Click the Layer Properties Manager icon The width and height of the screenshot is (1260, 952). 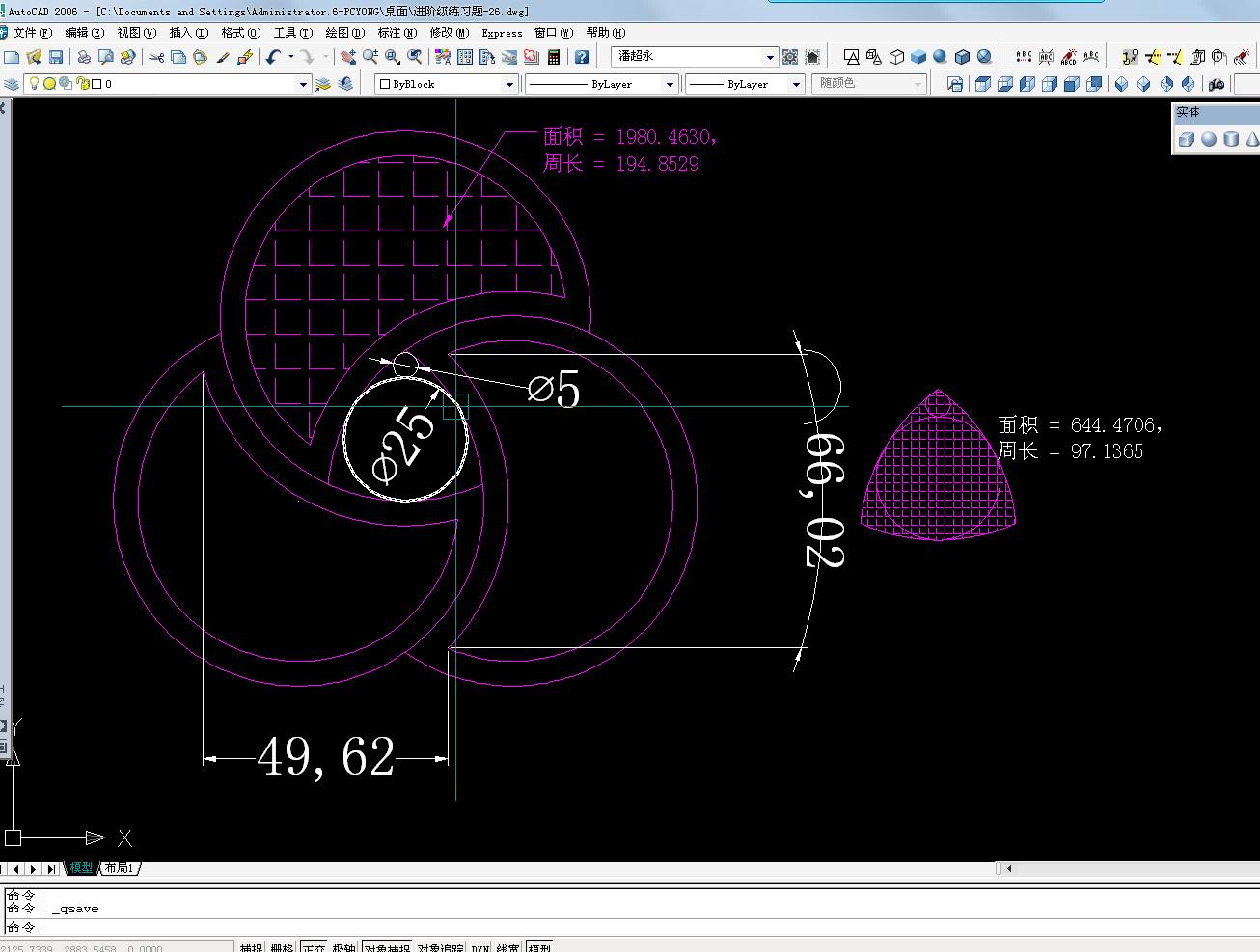click(x=12, y=84)
